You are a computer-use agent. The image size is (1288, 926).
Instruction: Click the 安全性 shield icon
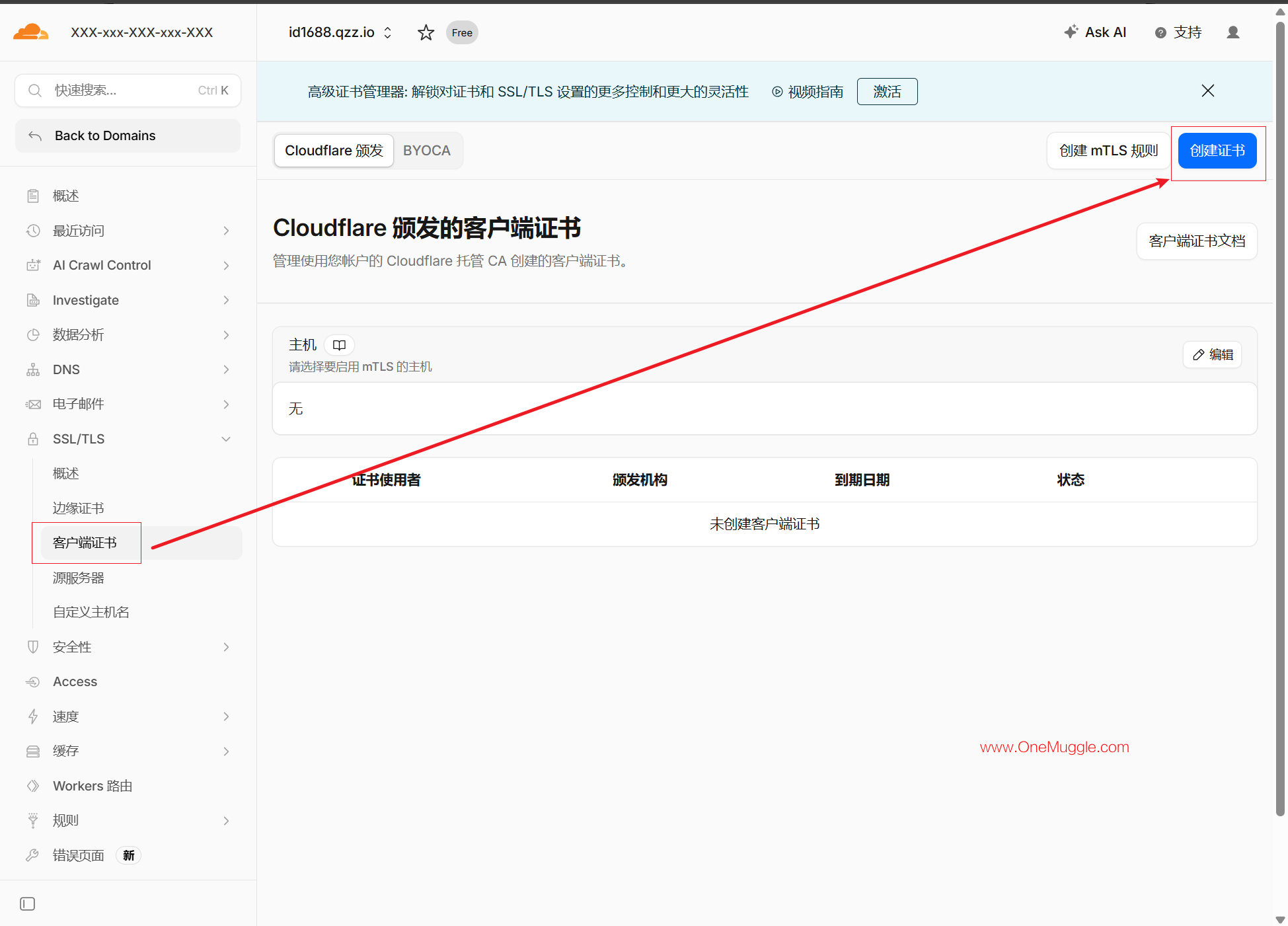(33, 647)
